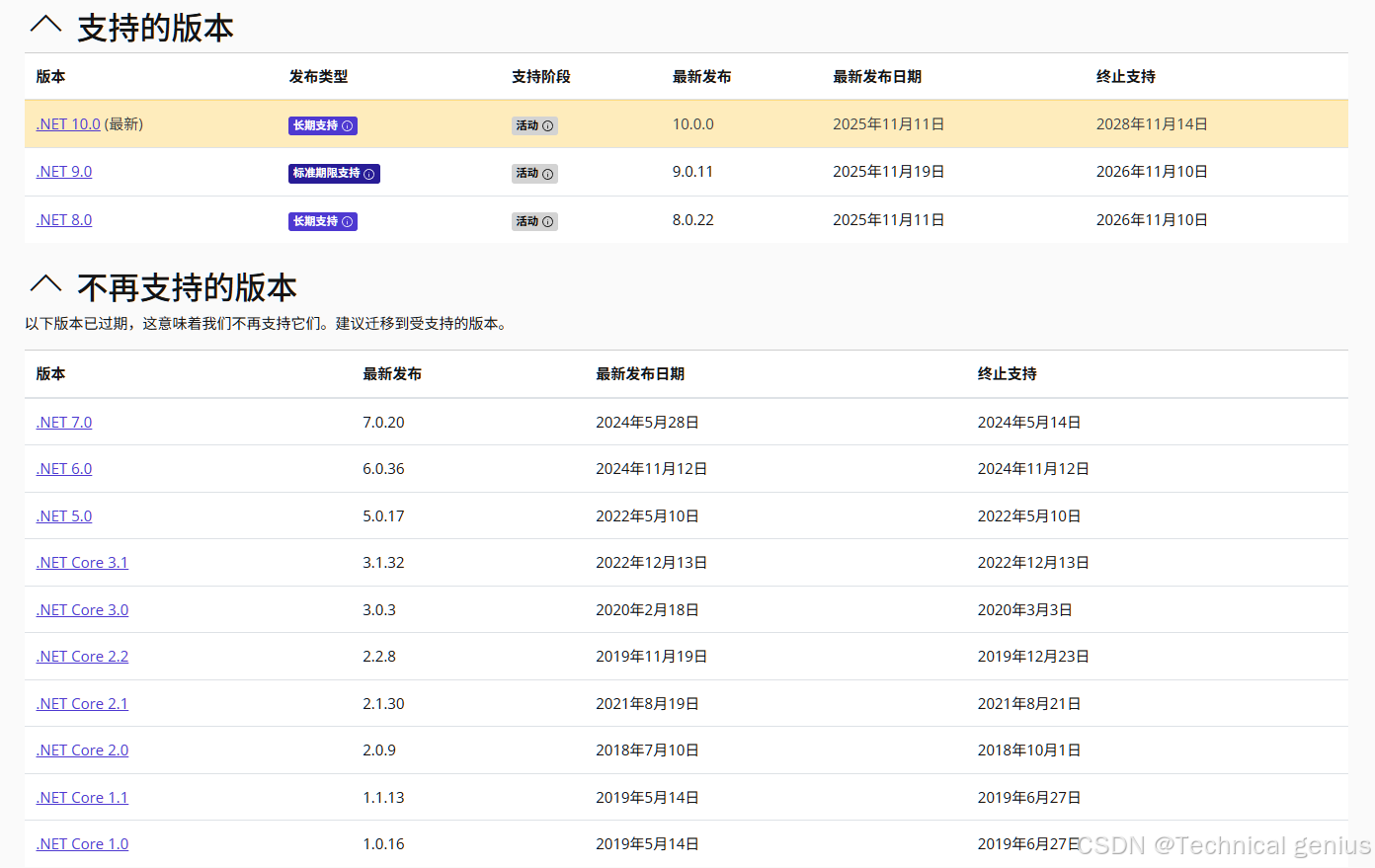Click the 2025年11月19日 release date
The height and width of the screenshot is (868, 1375).
(x=889, y=172)
